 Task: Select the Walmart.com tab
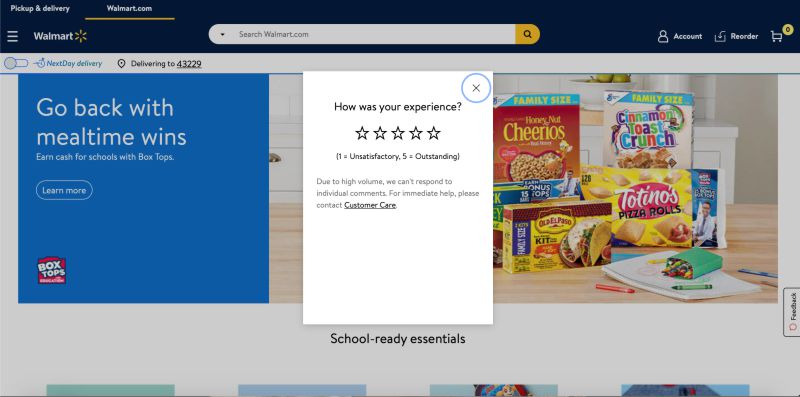129,8
